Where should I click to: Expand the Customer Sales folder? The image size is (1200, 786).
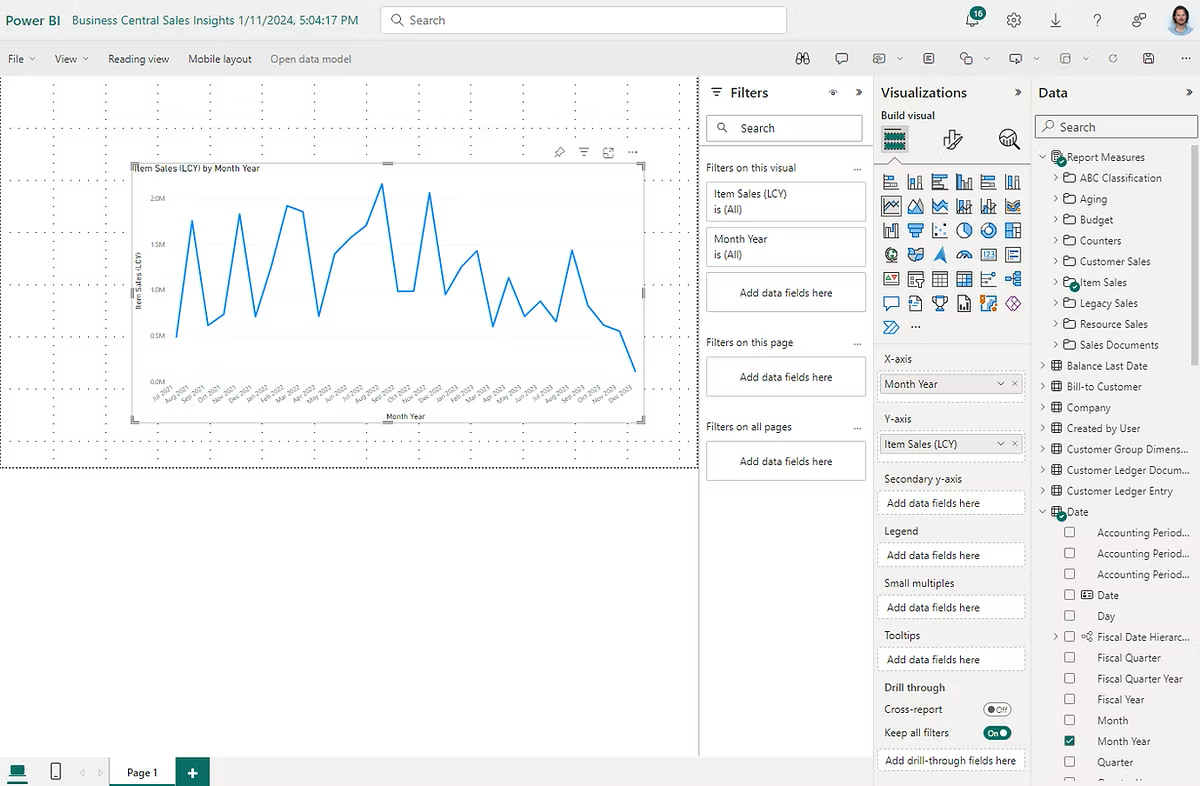tap(1056, 261)
